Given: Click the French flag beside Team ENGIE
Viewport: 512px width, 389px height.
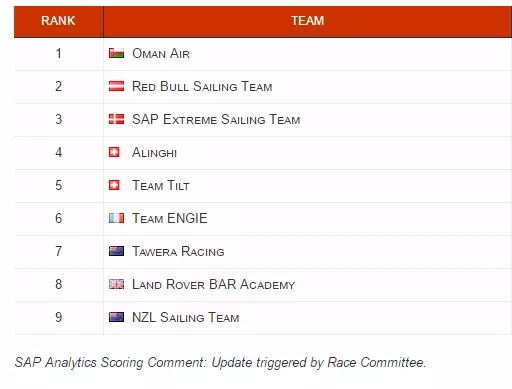Looking at the screenshot, I should [116, 218].
